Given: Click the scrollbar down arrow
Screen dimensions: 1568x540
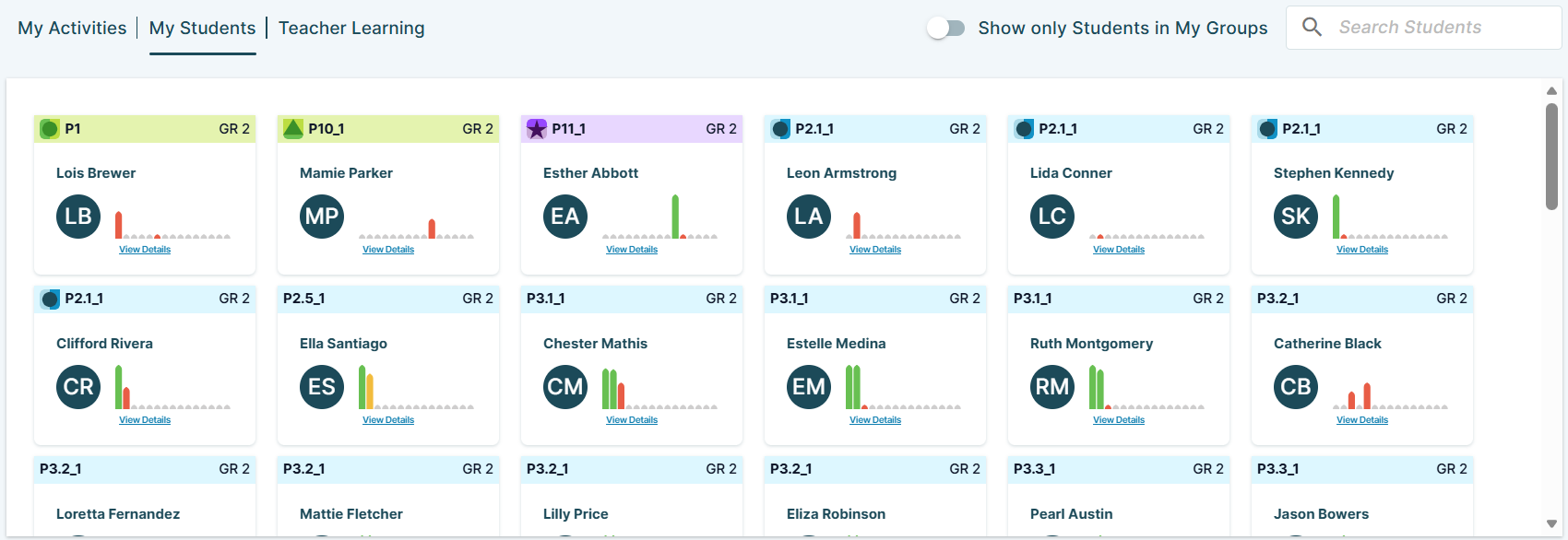Looking at the screenshot, I should 1551,524.
